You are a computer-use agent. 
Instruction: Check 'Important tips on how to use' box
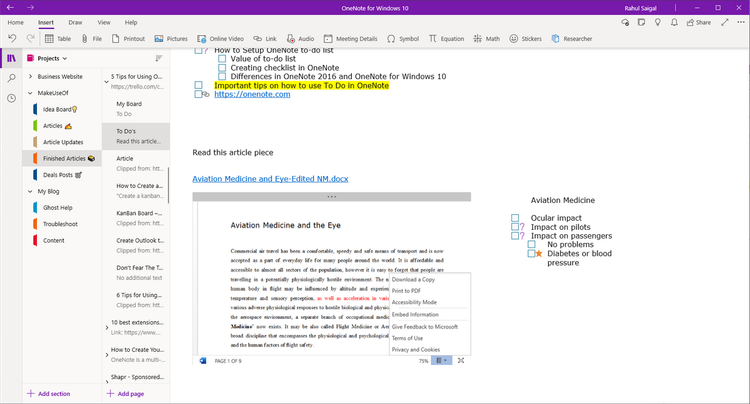click(x=199, y=85)
